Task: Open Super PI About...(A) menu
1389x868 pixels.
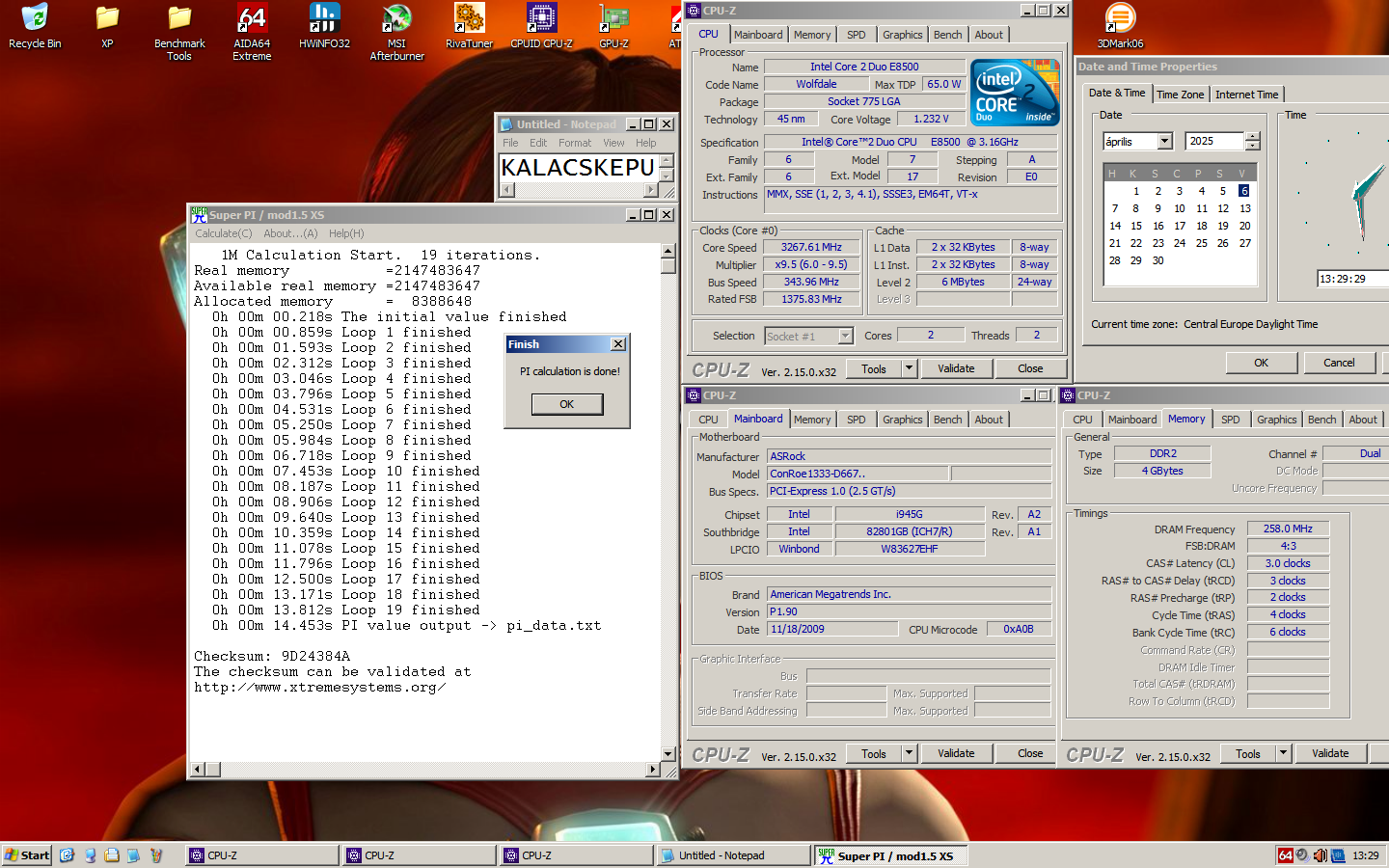Action: click(x=290, y=233)
